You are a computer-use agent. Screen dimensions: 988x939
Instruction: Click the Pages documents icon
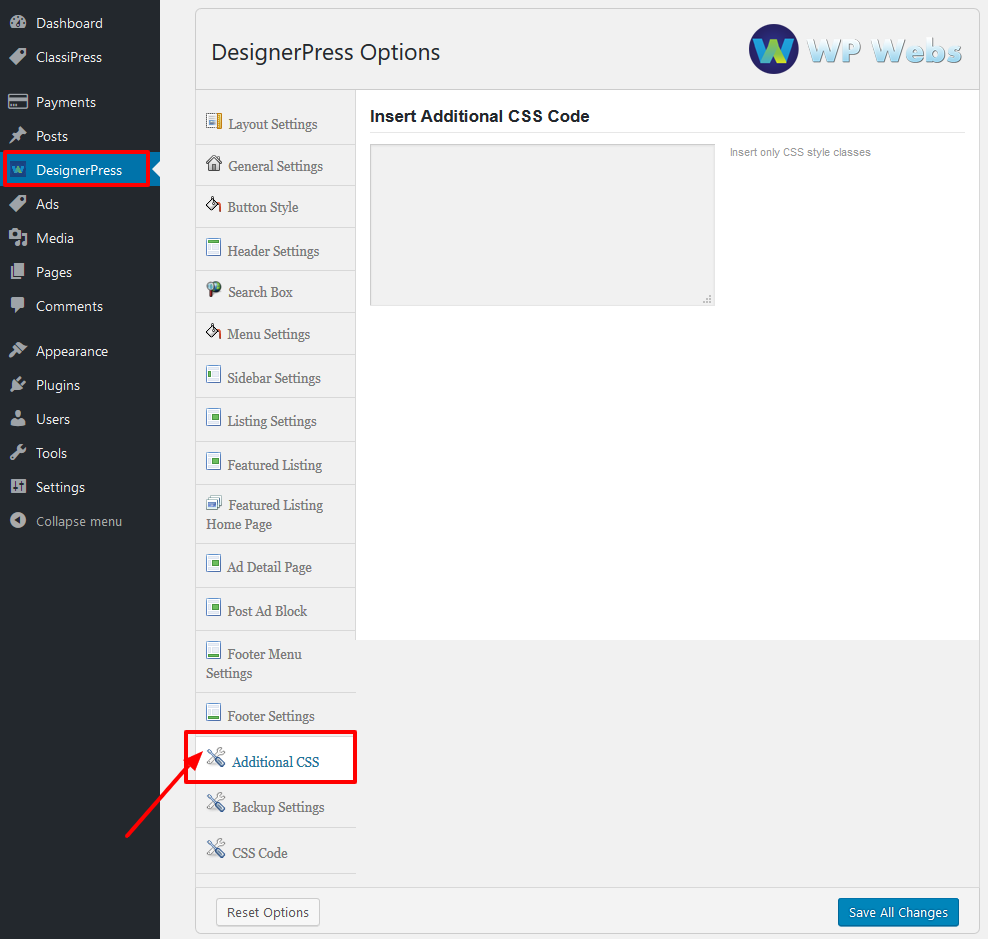[x=18, y=272]
